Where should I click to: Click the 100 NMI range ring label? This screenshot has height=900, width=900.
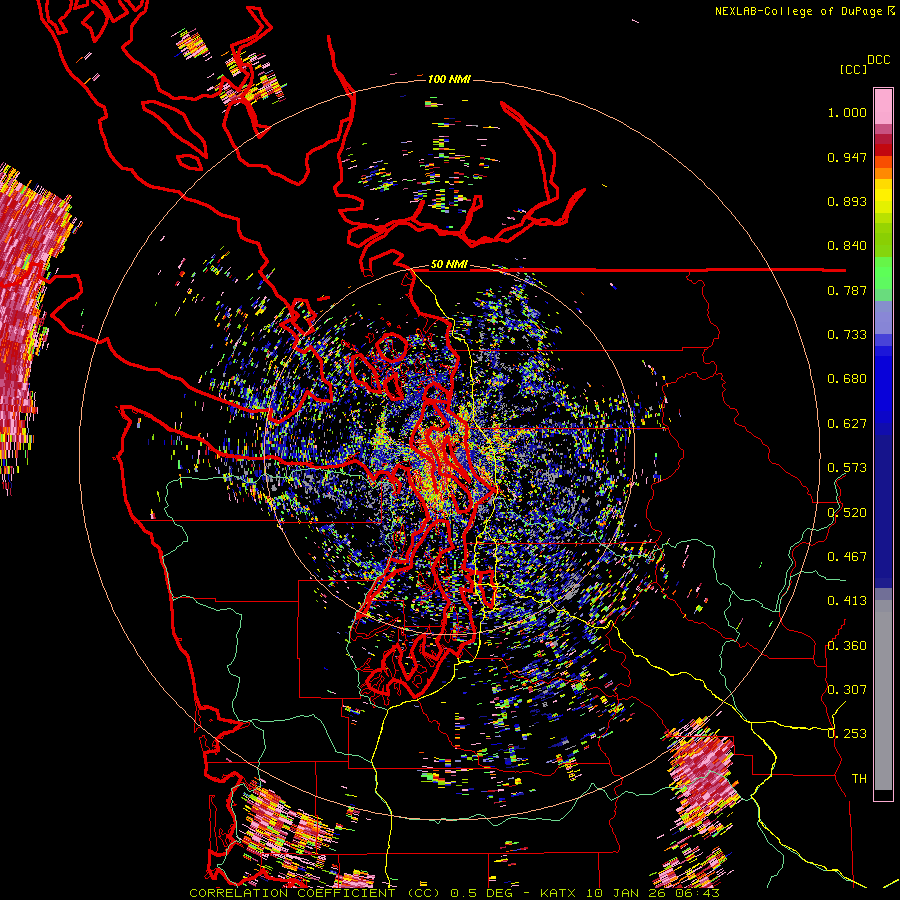(x=449, y=79)
